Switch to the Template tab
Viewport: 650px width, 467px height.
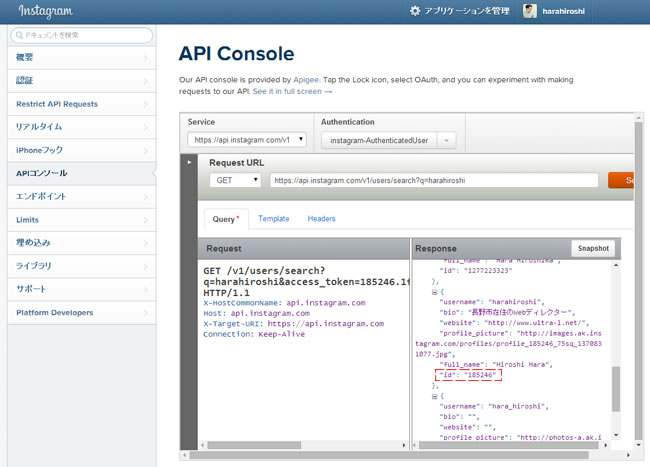[274, 219]
